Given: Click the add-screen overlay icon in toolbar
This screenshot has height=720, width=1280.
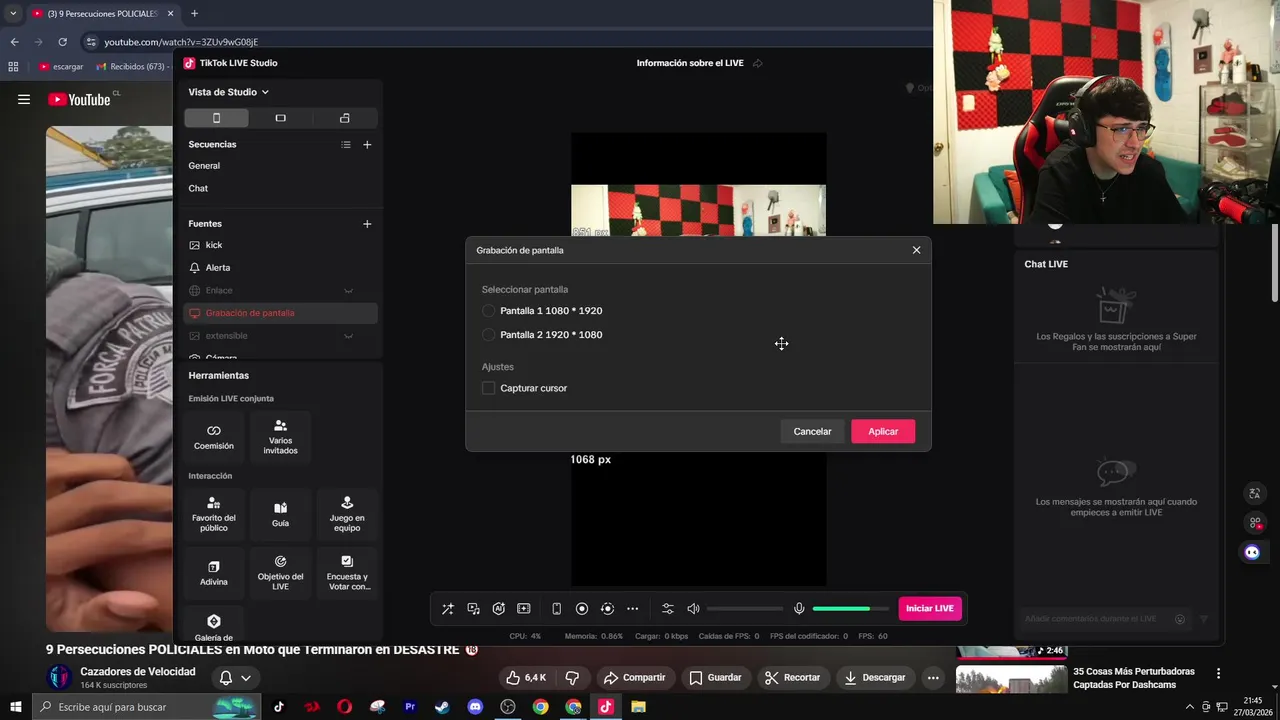Looking at the screenshot, I should tap(523, 609).
